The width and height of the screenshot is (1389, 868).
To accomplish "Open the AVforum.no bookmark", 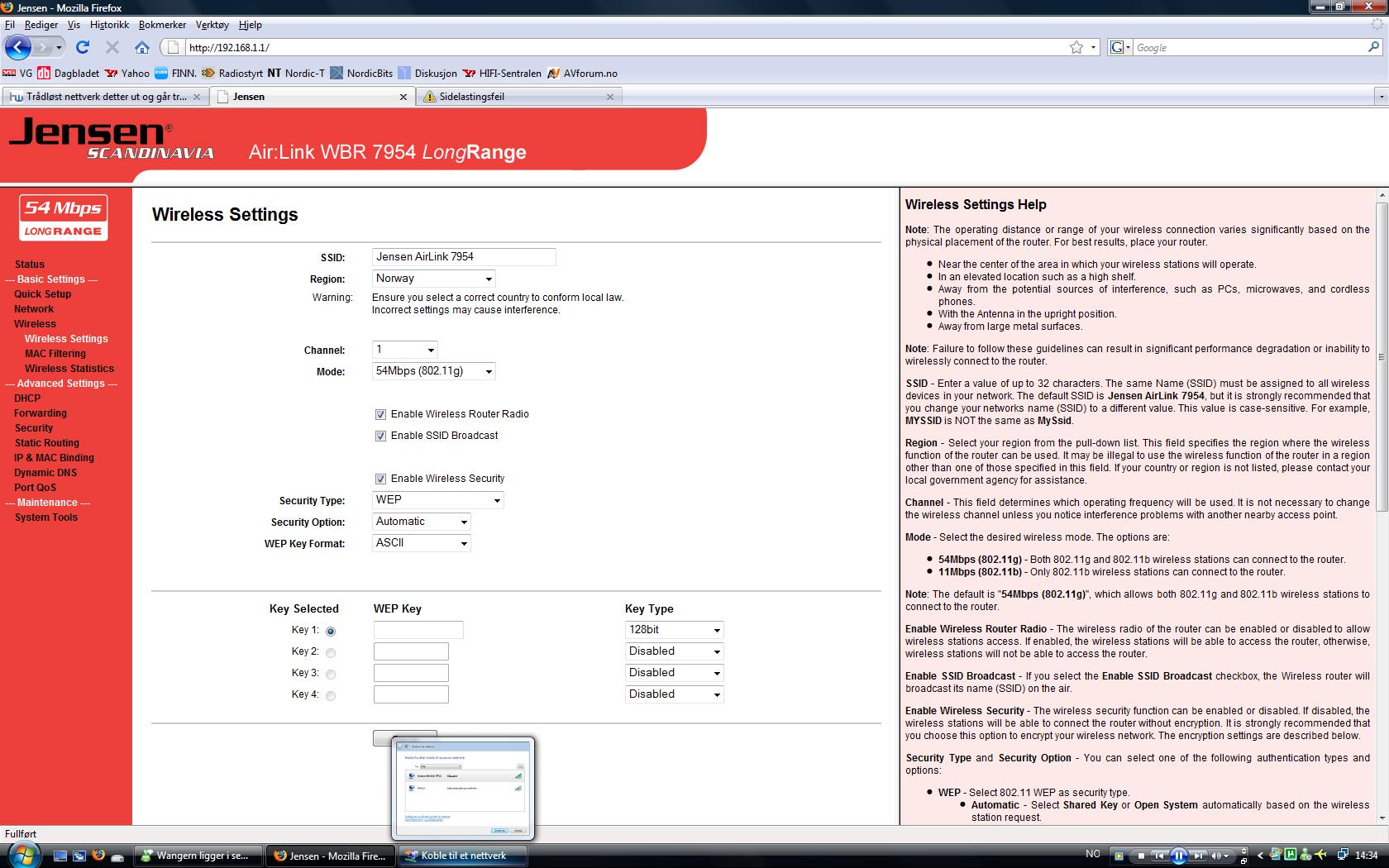I will pos(582,73).
